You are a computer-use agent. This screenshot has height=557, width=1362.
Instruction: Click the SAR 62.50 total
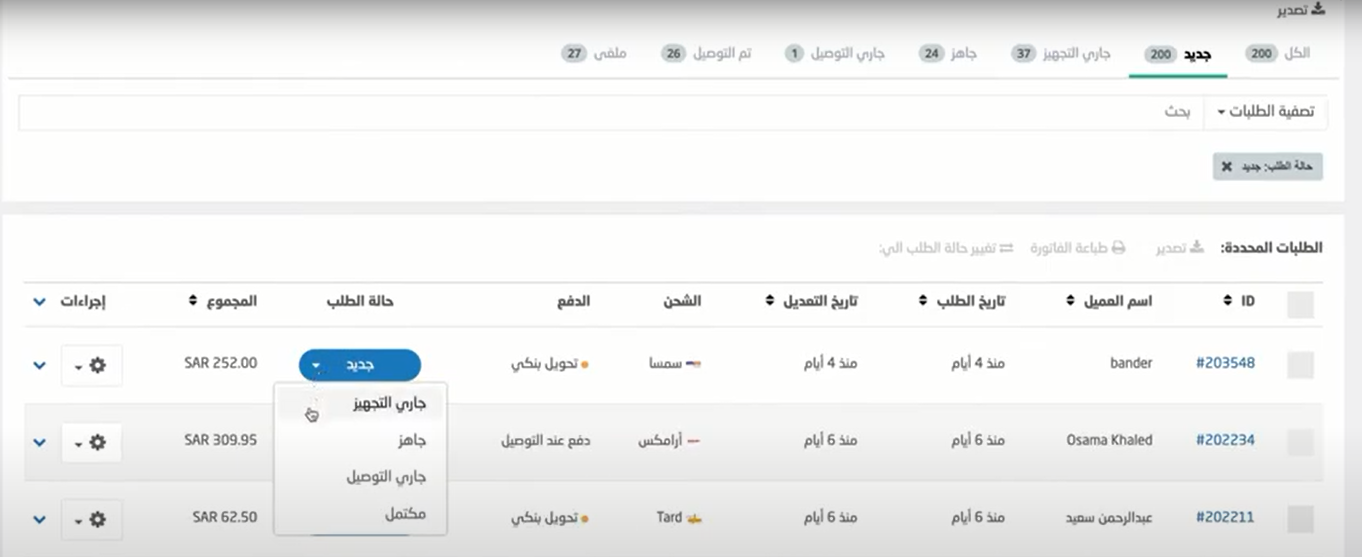(225, 518)
